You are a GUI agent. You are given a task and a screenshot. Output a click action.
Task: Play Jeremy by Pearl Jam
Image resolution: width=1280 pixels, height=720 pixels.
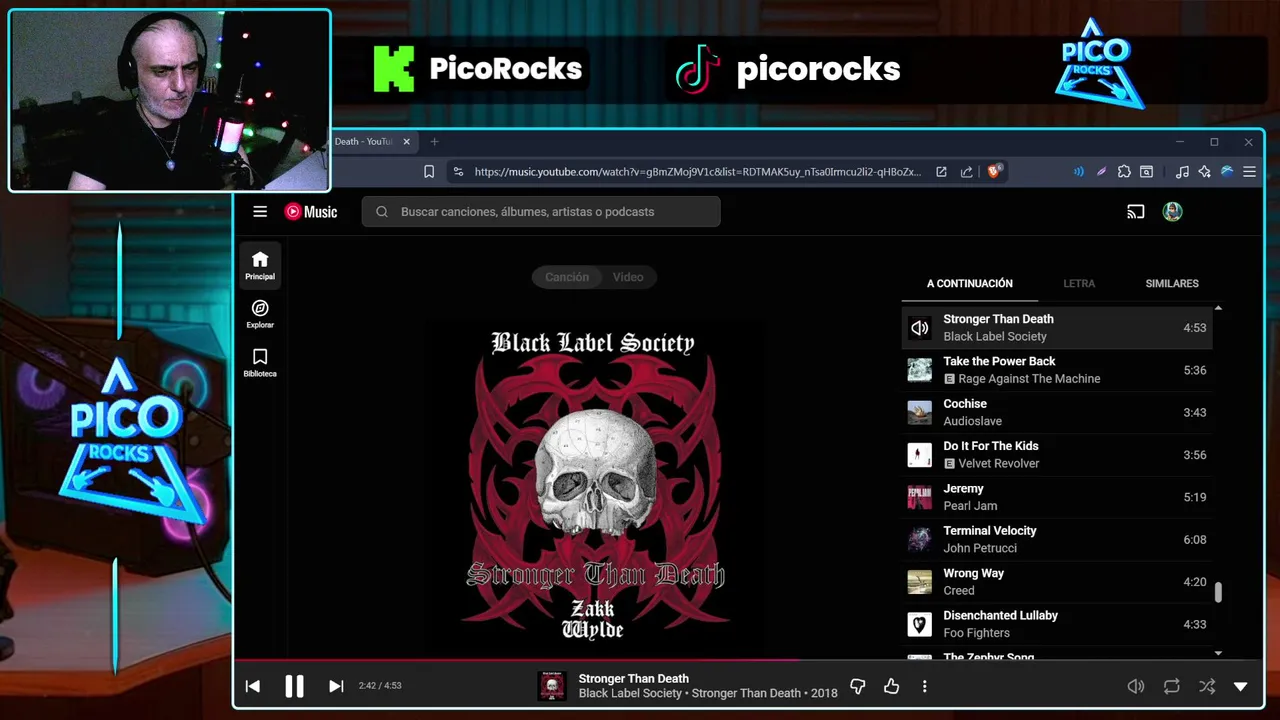[1057, 497]
